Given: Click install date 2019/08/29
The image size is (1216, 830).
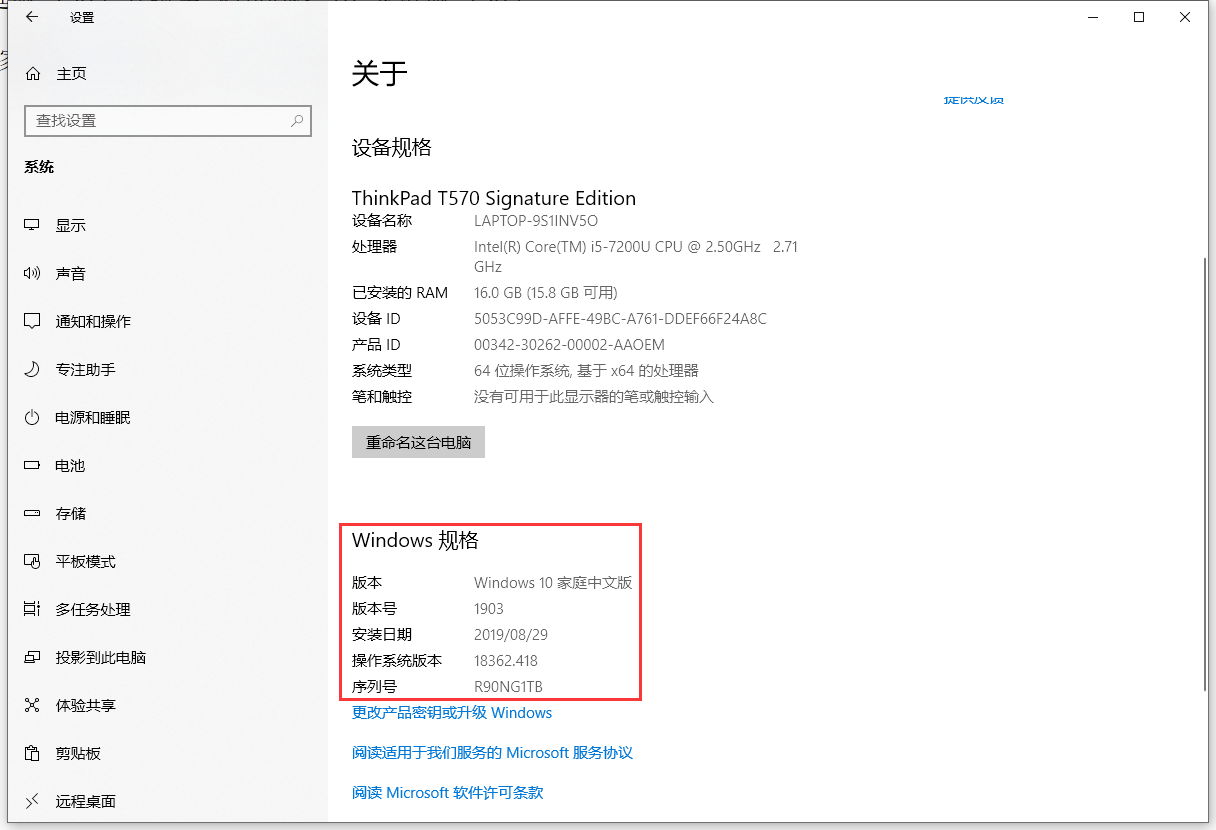Looking at the screenshot, I should coord(511,635).
